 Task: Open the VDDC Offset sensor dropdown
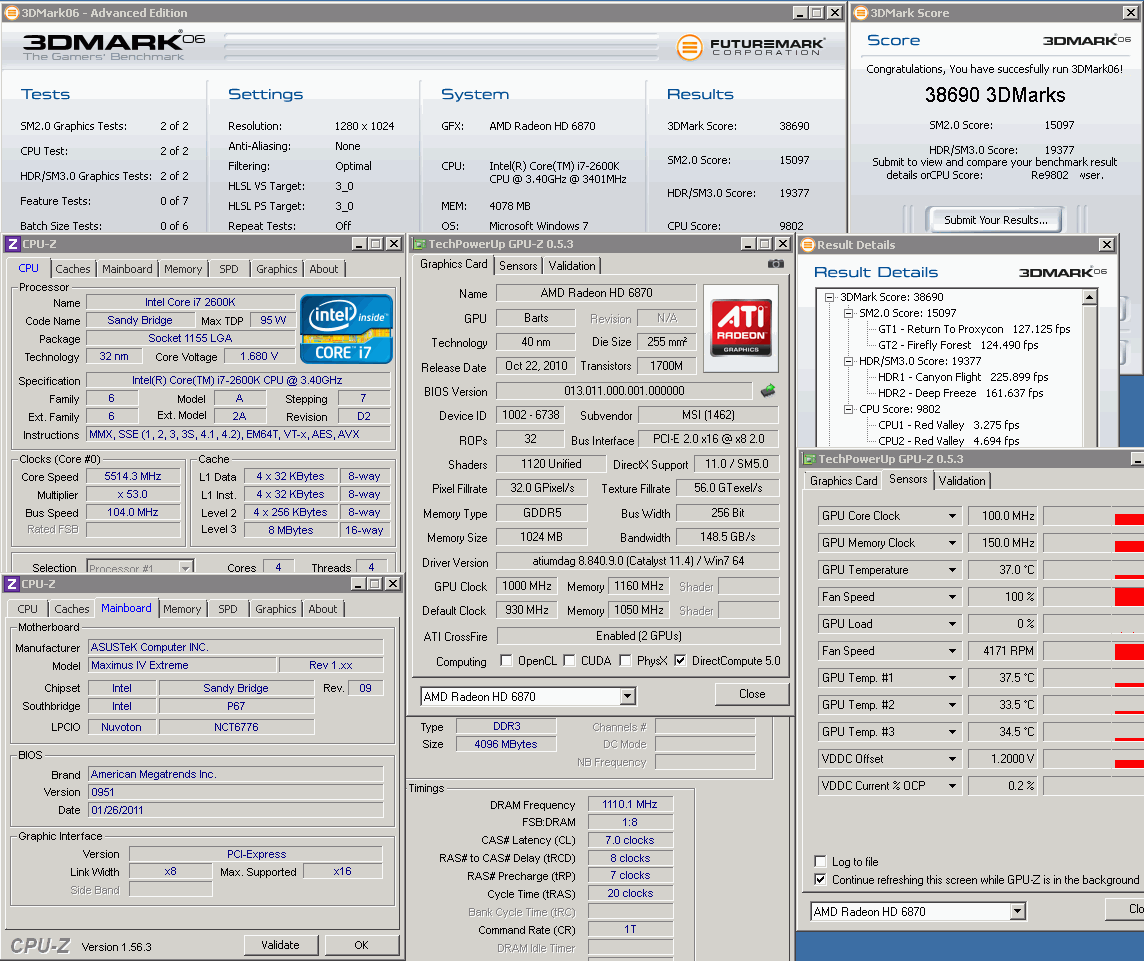click(952, 759)
